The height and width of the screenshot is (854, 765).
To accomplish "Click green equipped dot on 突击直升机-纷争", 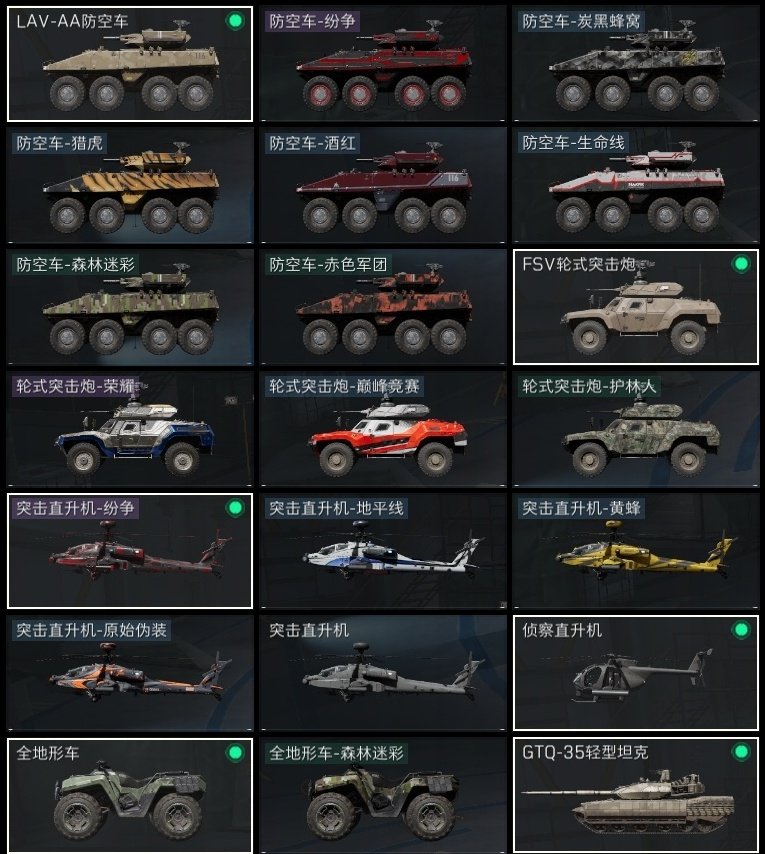I will pos(235,508).
